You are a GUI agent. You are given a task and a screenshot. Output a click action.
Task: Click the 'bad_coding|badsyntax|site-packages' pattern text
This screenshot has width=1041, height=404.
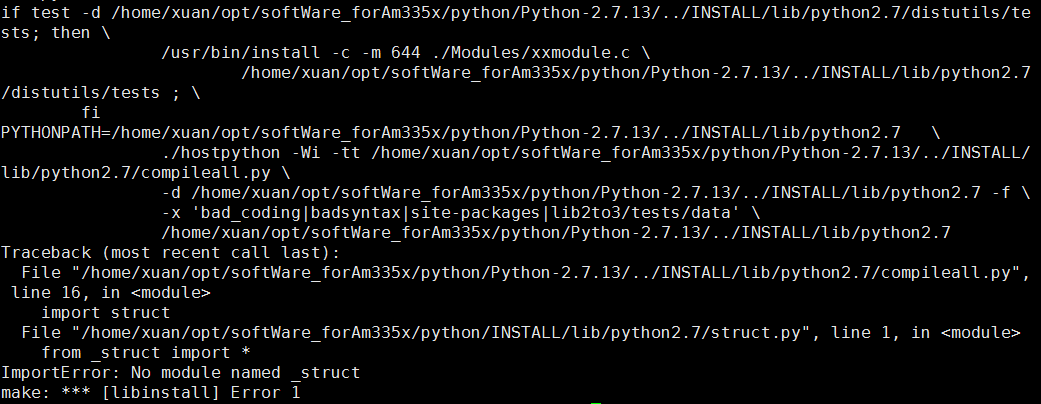(x=370, y=213)
